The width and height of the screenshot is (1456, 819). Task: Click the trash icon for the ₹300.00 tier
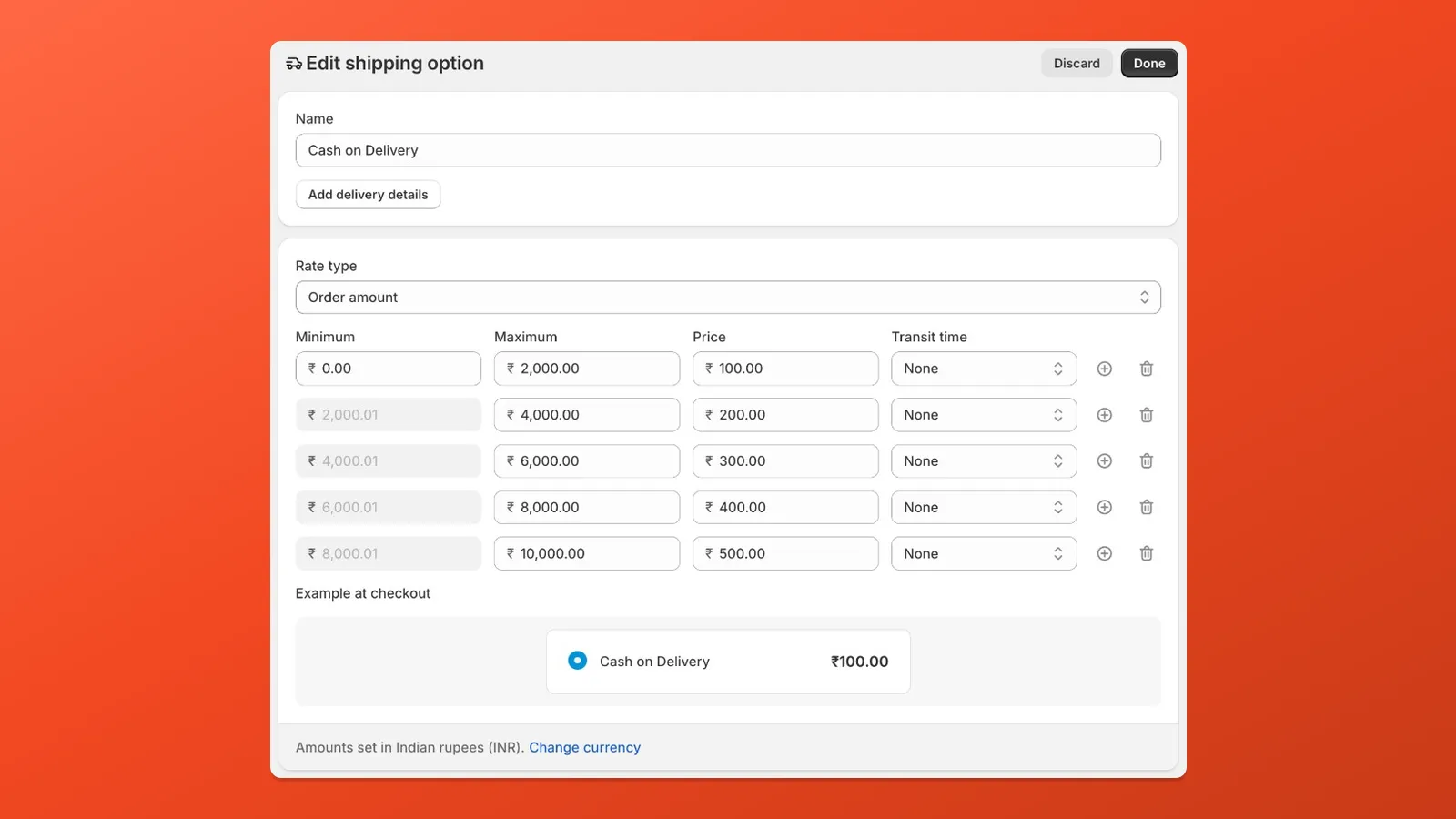click(x=1146, y=460)
